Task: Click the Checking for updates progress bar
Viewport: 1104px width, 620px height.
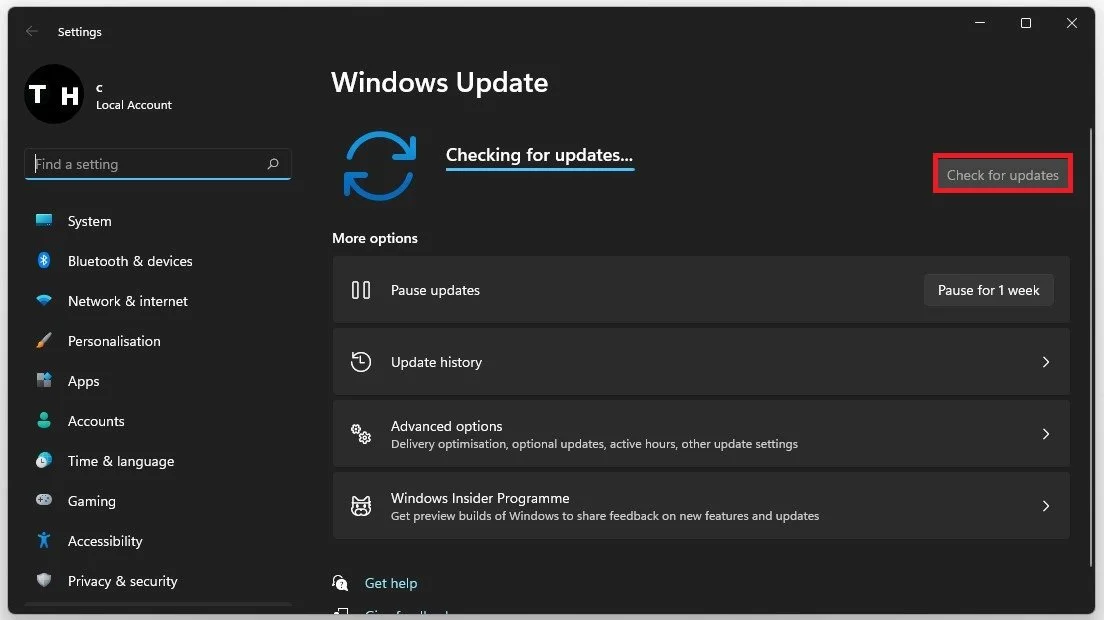Action: 540,169
